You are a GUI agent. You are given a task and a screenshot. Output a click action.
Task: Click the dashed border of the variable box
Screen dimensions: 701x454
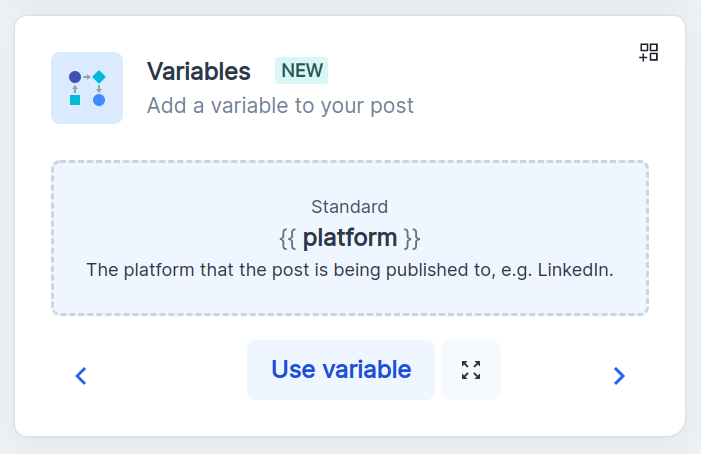(x=349, y=162)
